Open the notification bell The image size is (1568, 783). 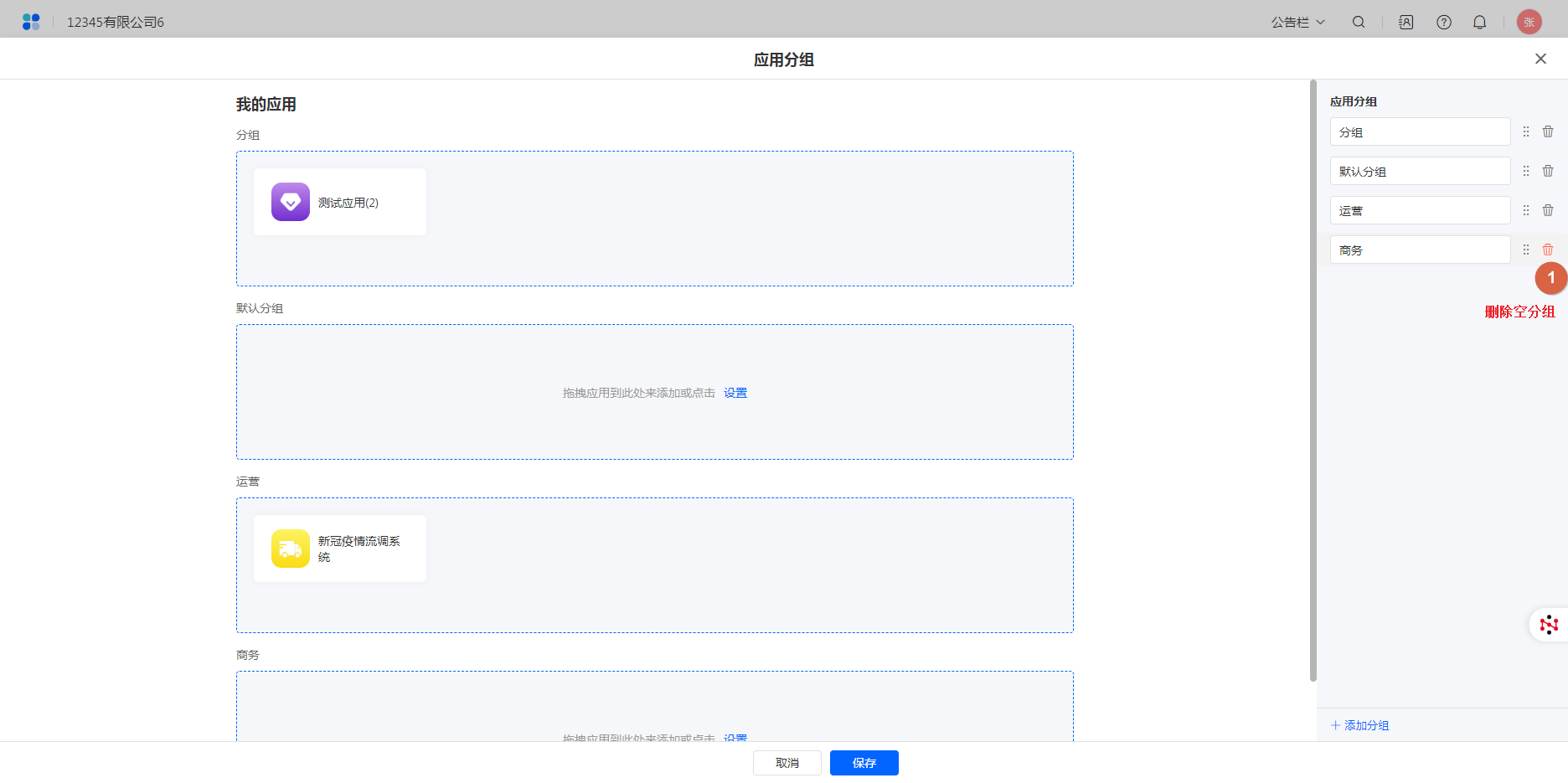pyautogui.click(x=1480, y=23)
